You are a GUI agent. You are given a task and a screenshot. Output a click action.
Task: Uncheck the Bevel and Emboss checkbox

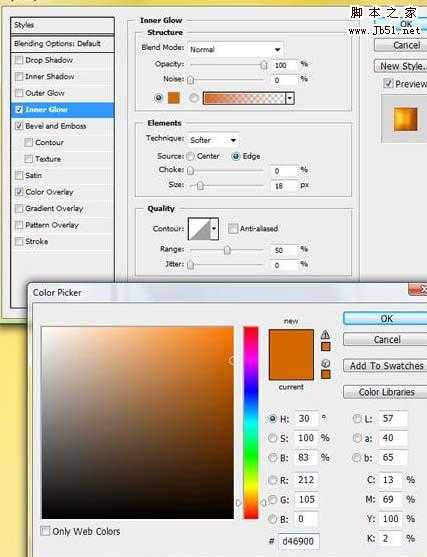point(19,126)
